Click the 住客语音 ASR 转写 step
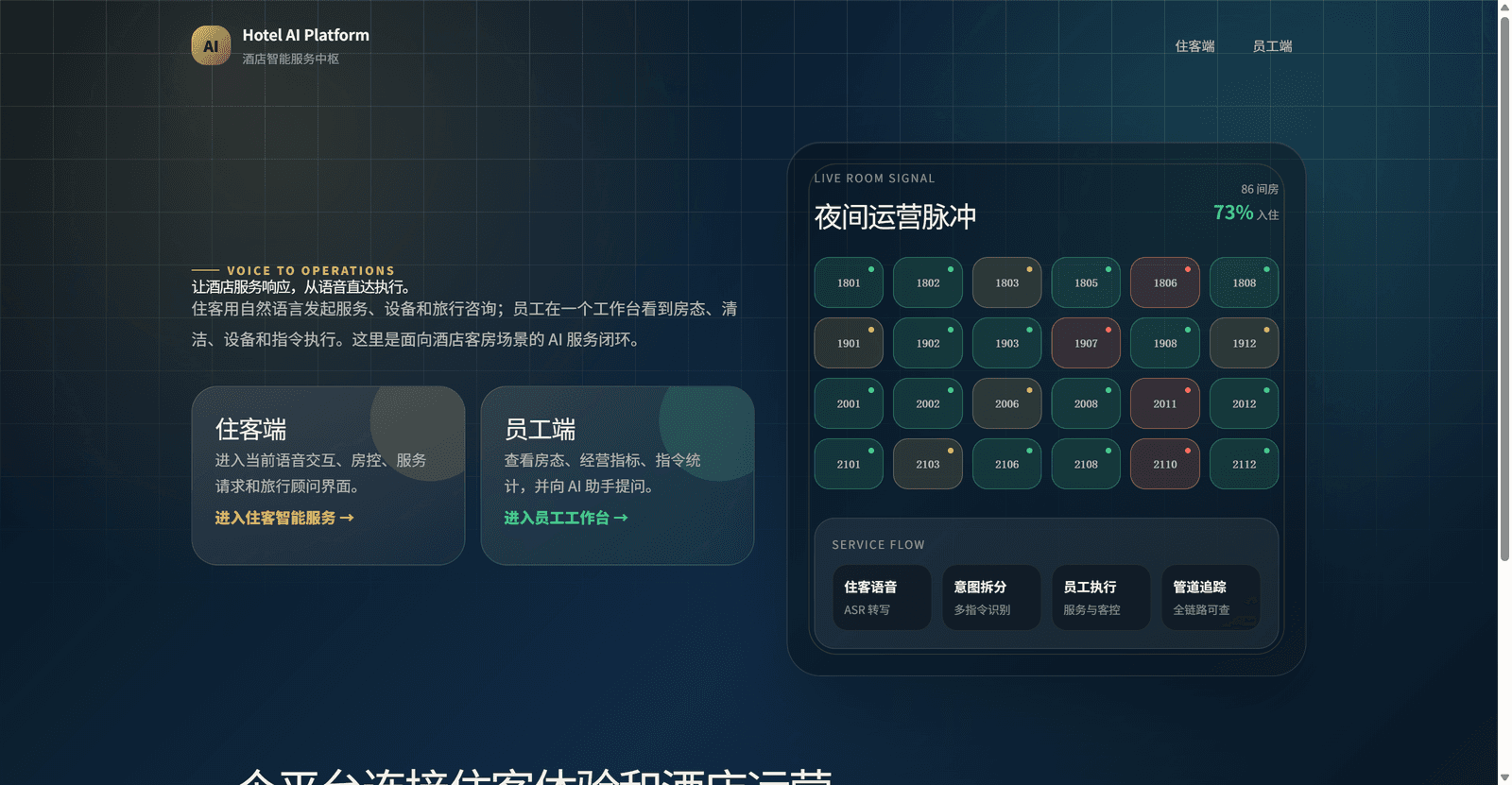The height and width of the screenshot is (785, 1512). 882,597
